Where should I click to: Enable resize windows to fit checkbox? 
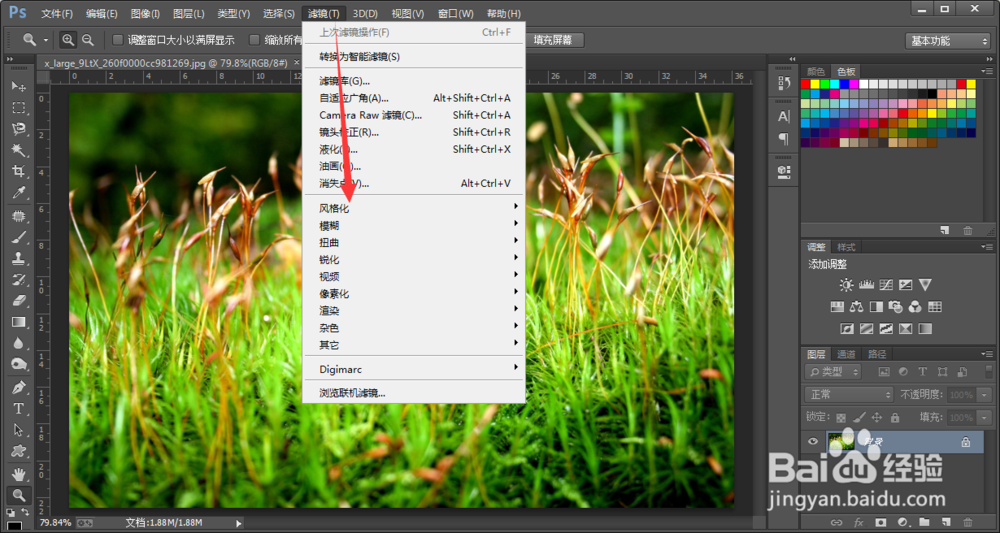tap(117, 40)
